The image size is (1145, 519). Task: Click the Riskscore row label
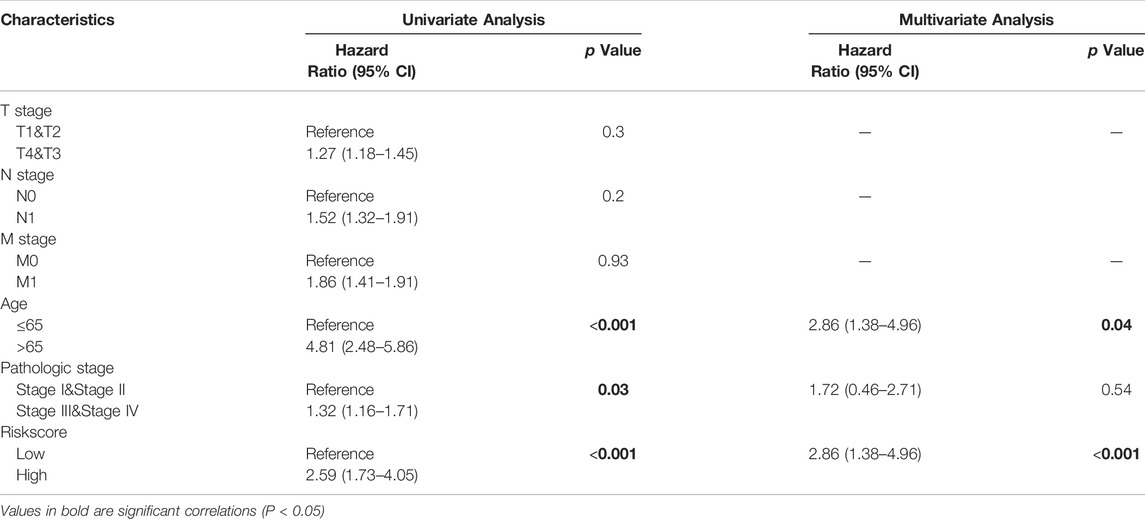[x=34, y=432]
